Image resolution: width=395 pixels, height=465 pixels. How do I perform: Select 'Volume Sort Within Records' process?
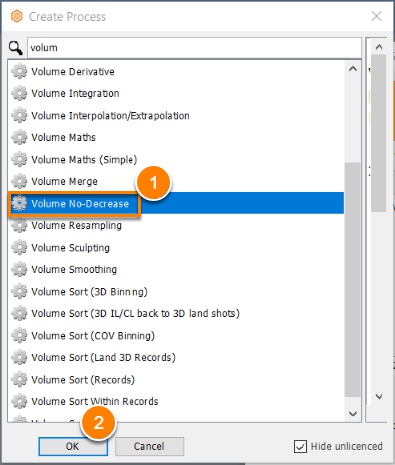[176, 401]
